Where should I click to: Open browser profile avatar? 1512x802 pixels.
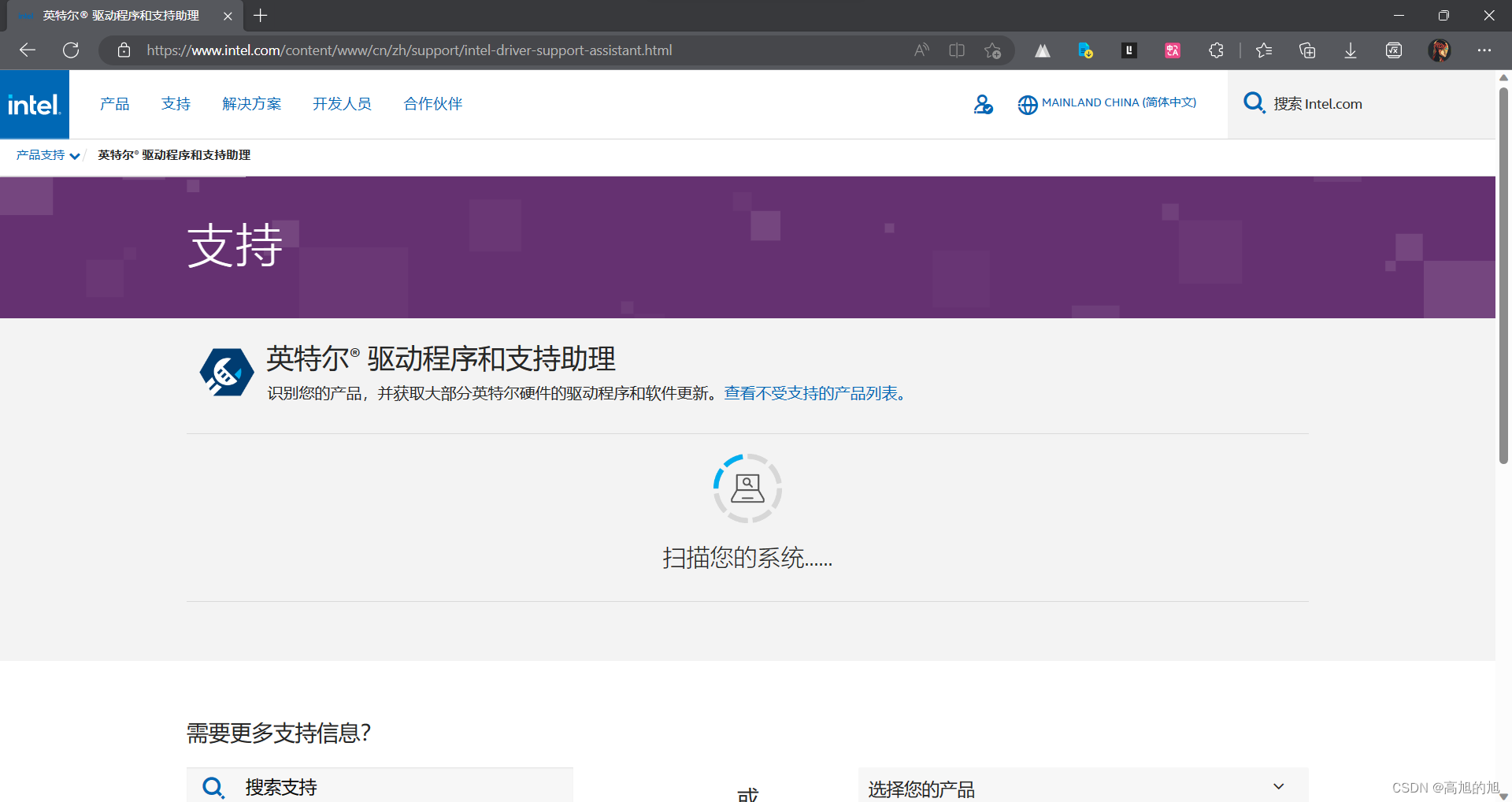coord(1440,50)
